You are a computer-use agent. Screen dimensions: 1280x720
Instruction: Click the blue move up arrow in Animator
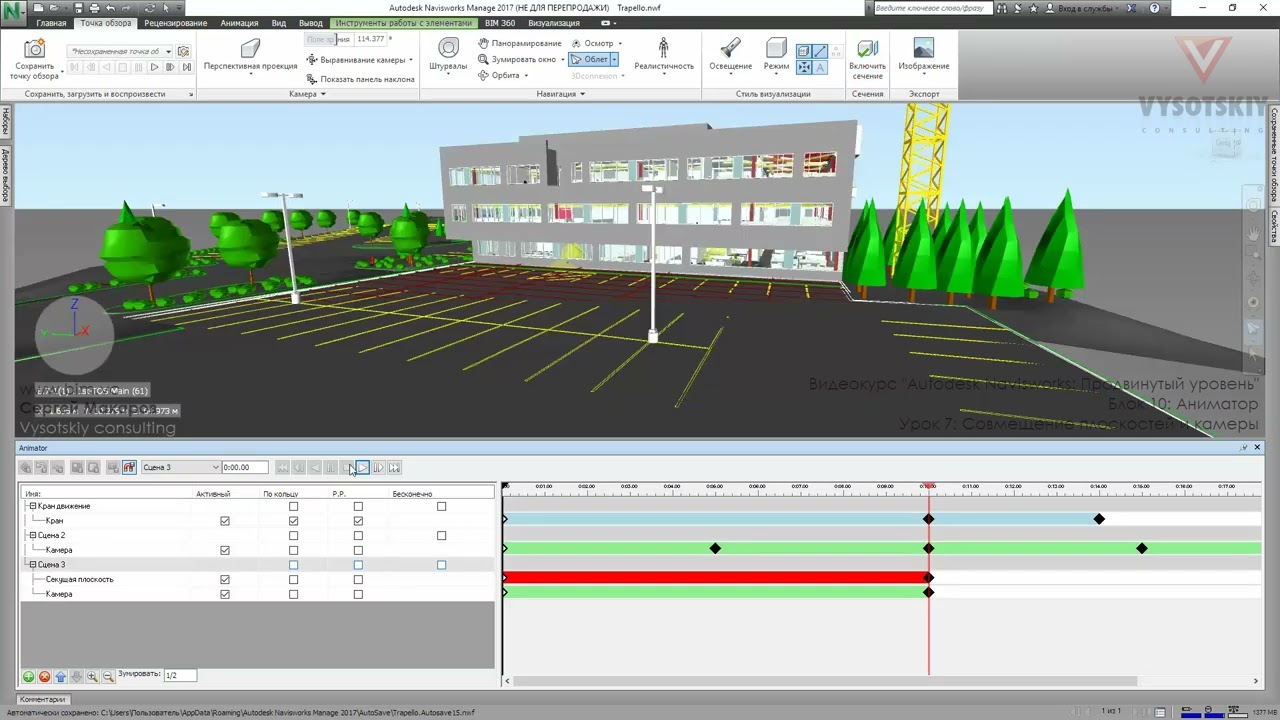click(x=60, y=677)
